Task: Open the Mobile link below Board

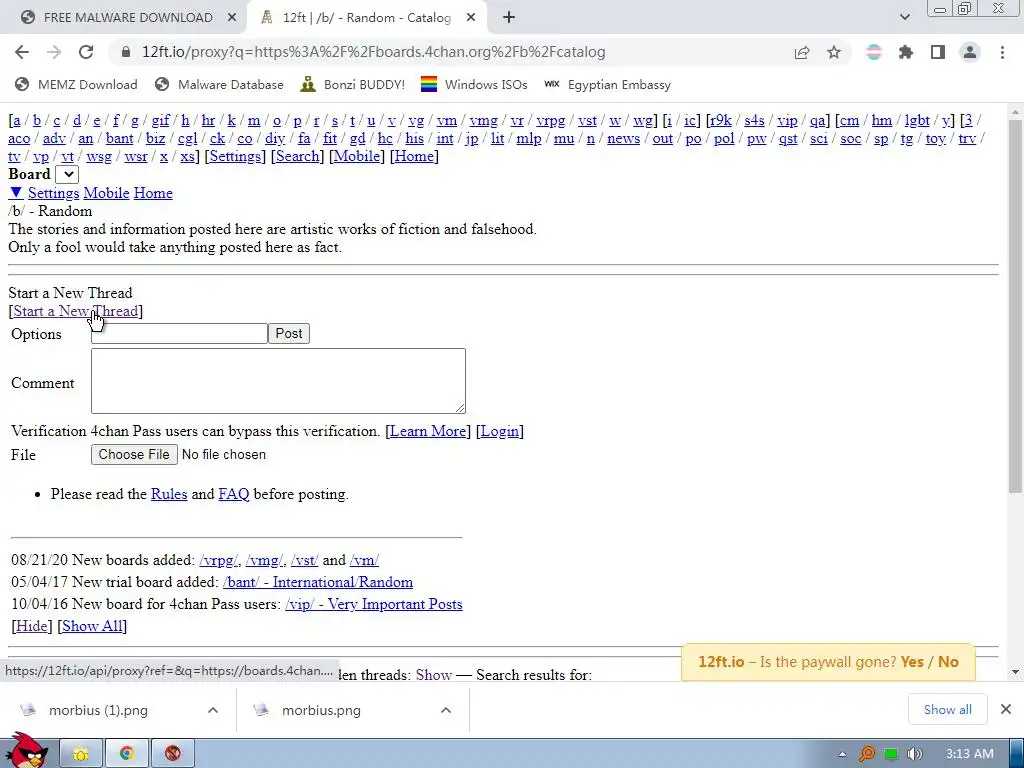Action: tap(106, 193)
